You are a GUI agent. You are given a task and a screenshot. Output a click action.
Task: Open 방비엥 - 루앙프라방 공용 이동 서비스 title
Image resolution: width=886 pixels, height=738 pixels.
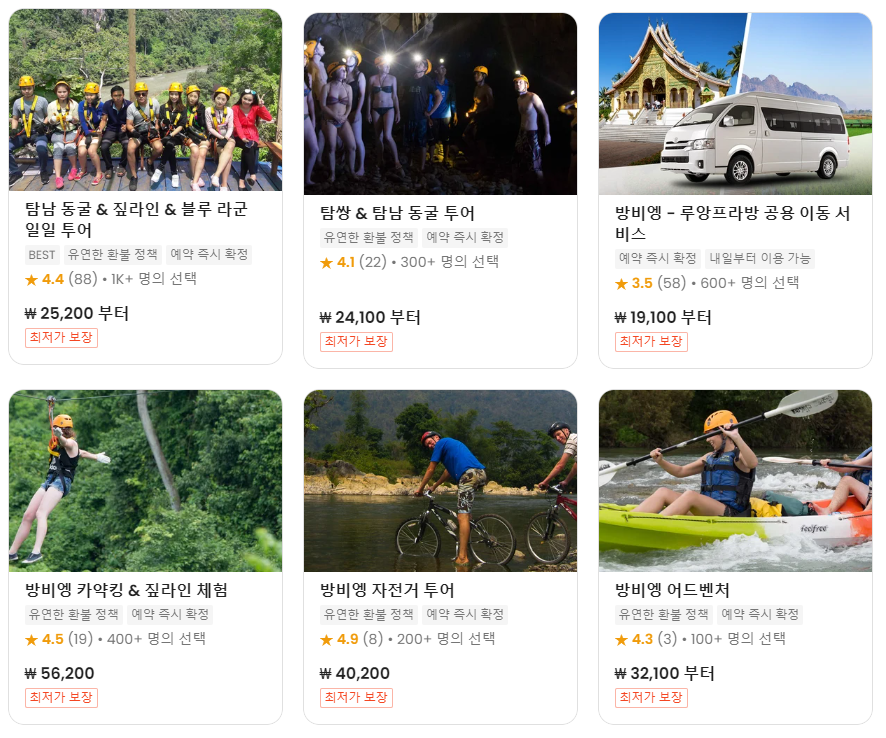coord(732,223)
